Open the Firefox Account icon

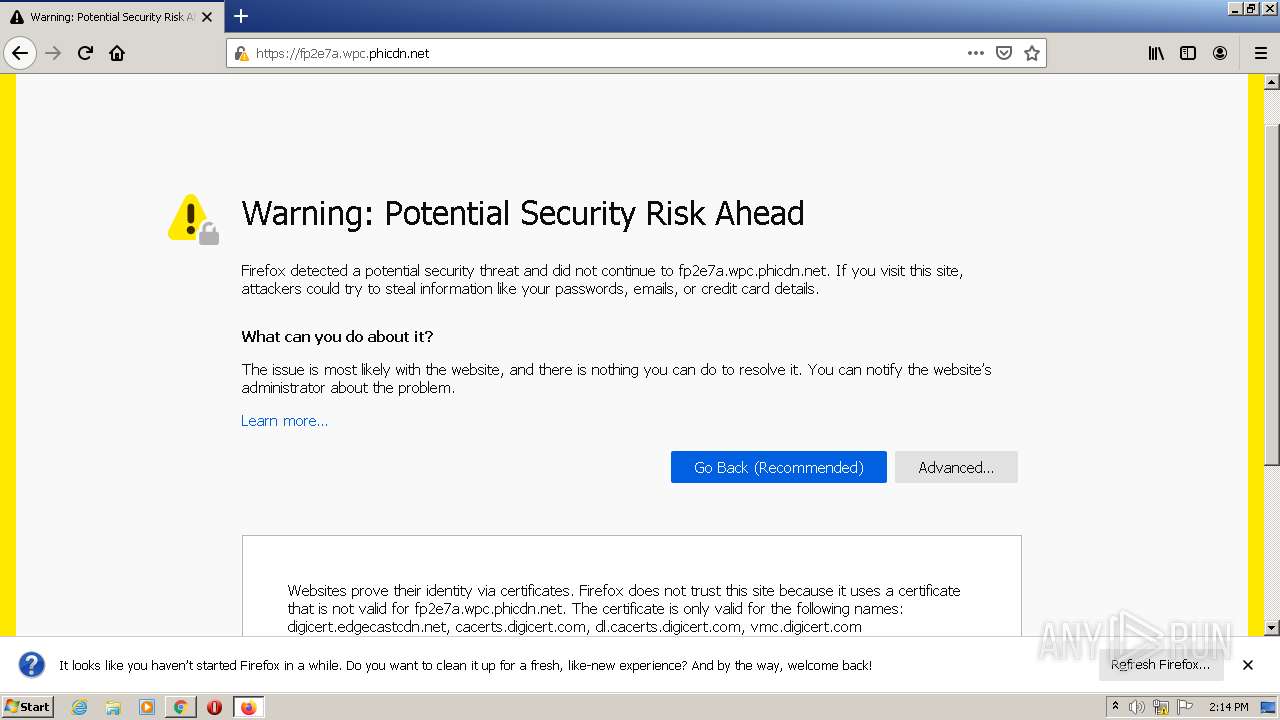point(1220,53)
